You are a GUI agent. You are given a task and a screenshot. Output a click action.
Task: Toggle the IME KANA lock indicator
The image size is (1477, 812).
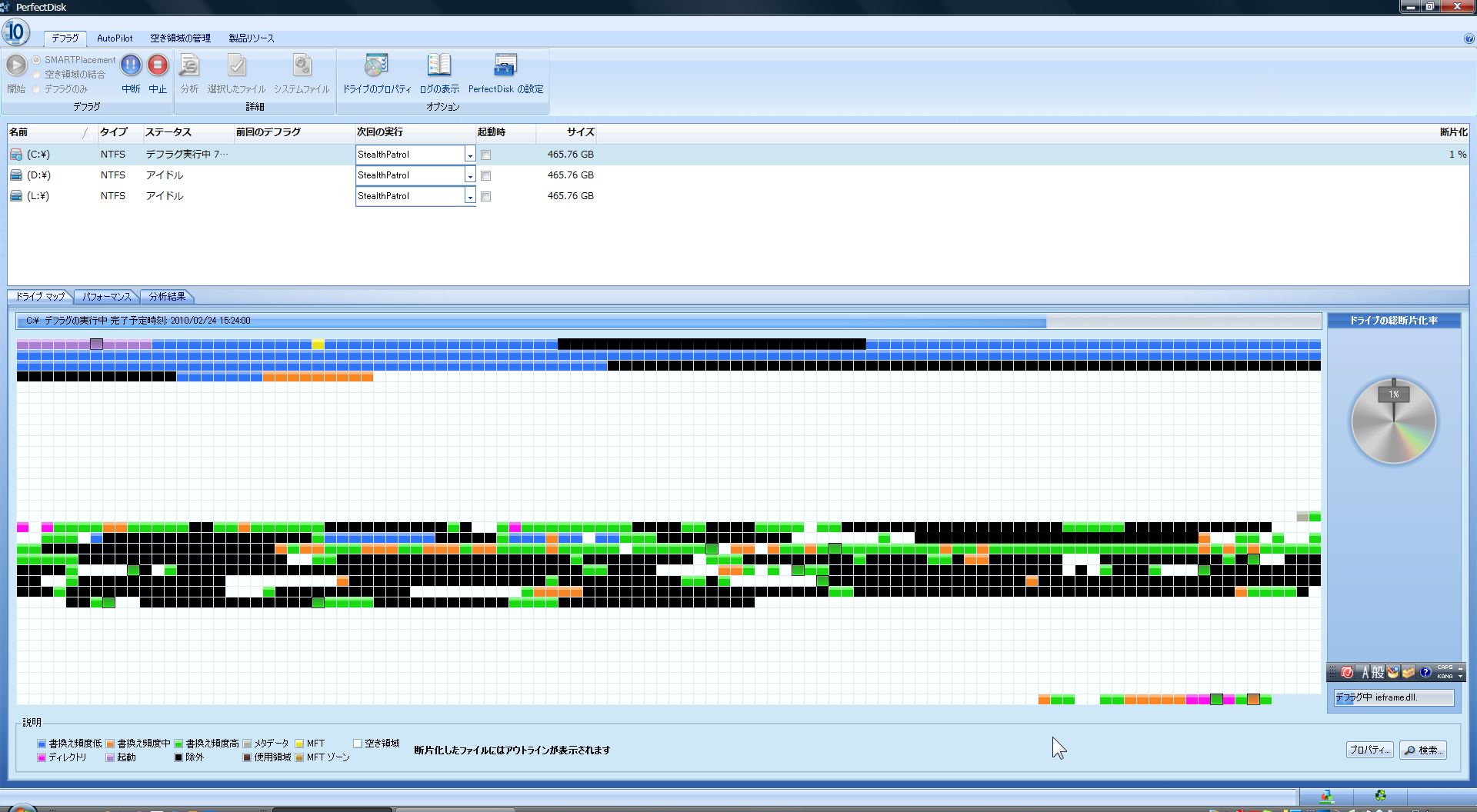(x=1445, y=677)
